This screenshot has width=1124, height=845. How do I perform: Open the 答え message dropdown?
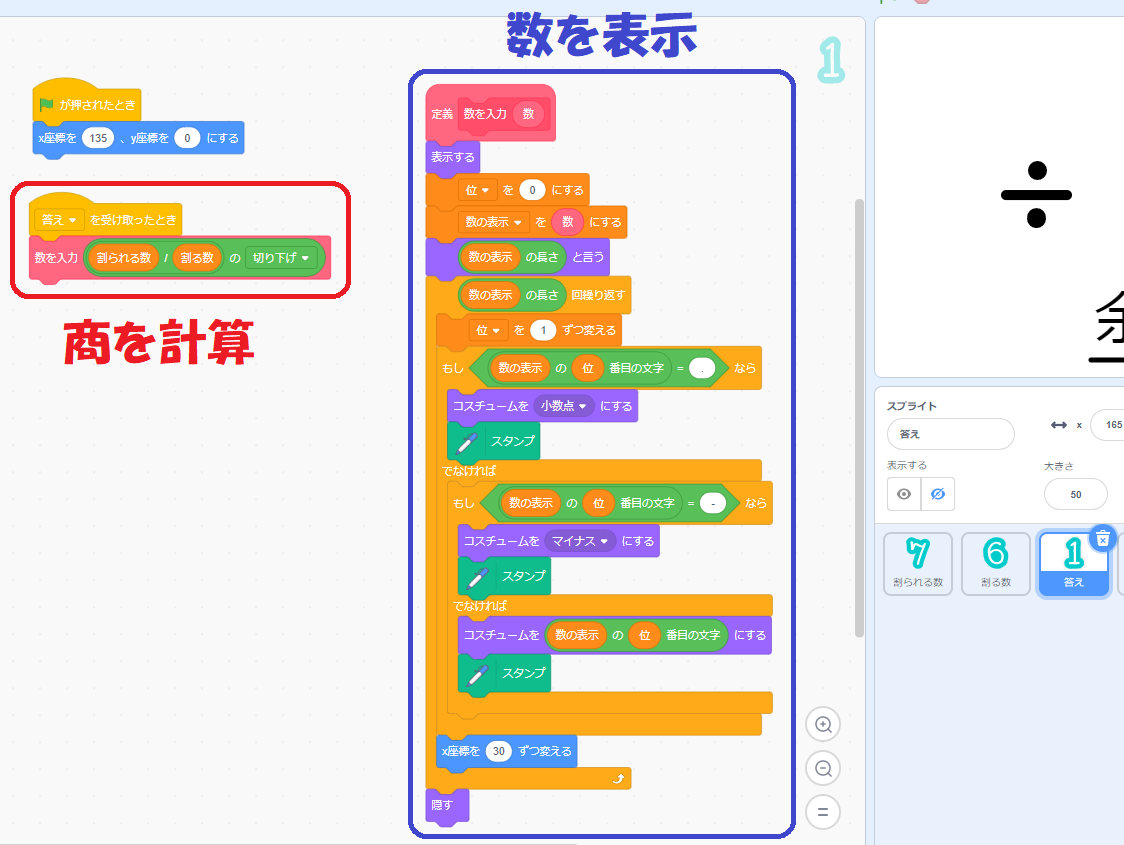(x=59, y=220)
